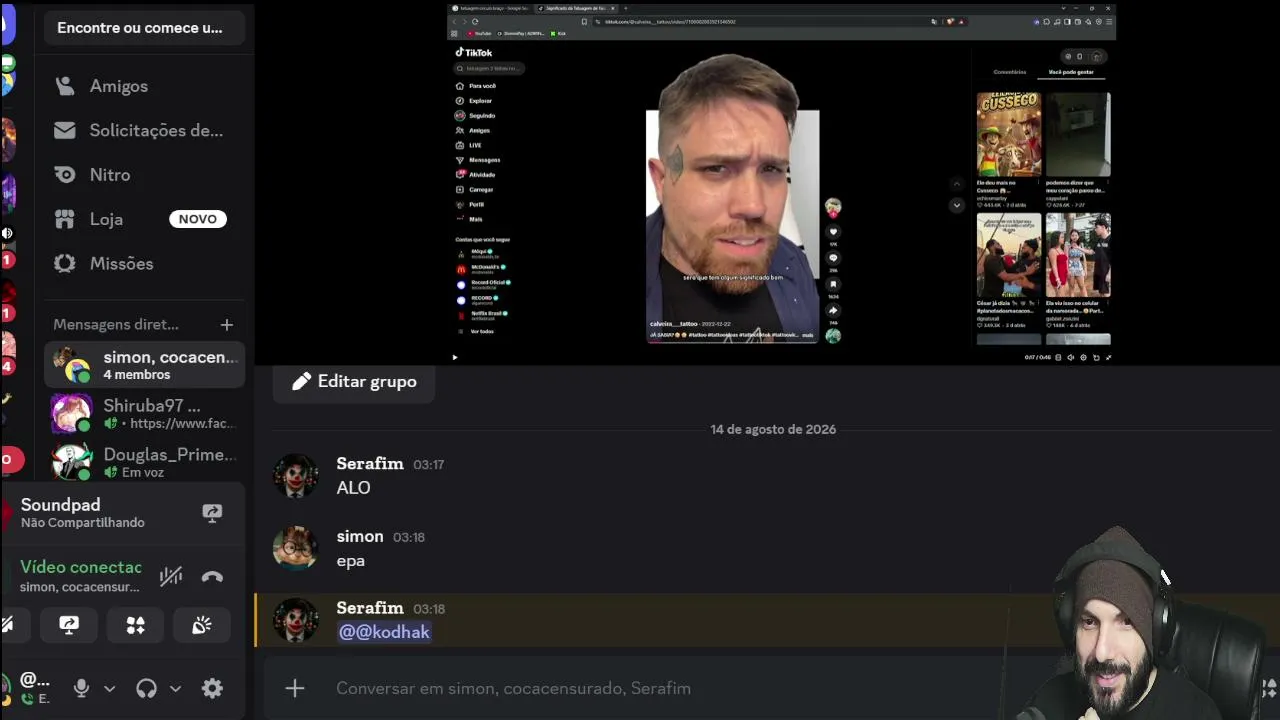The width and height of the screenshot is (1280, 720).
Task: Share the TikTok video with arrow icon
Action: click(x=833, y=310)
